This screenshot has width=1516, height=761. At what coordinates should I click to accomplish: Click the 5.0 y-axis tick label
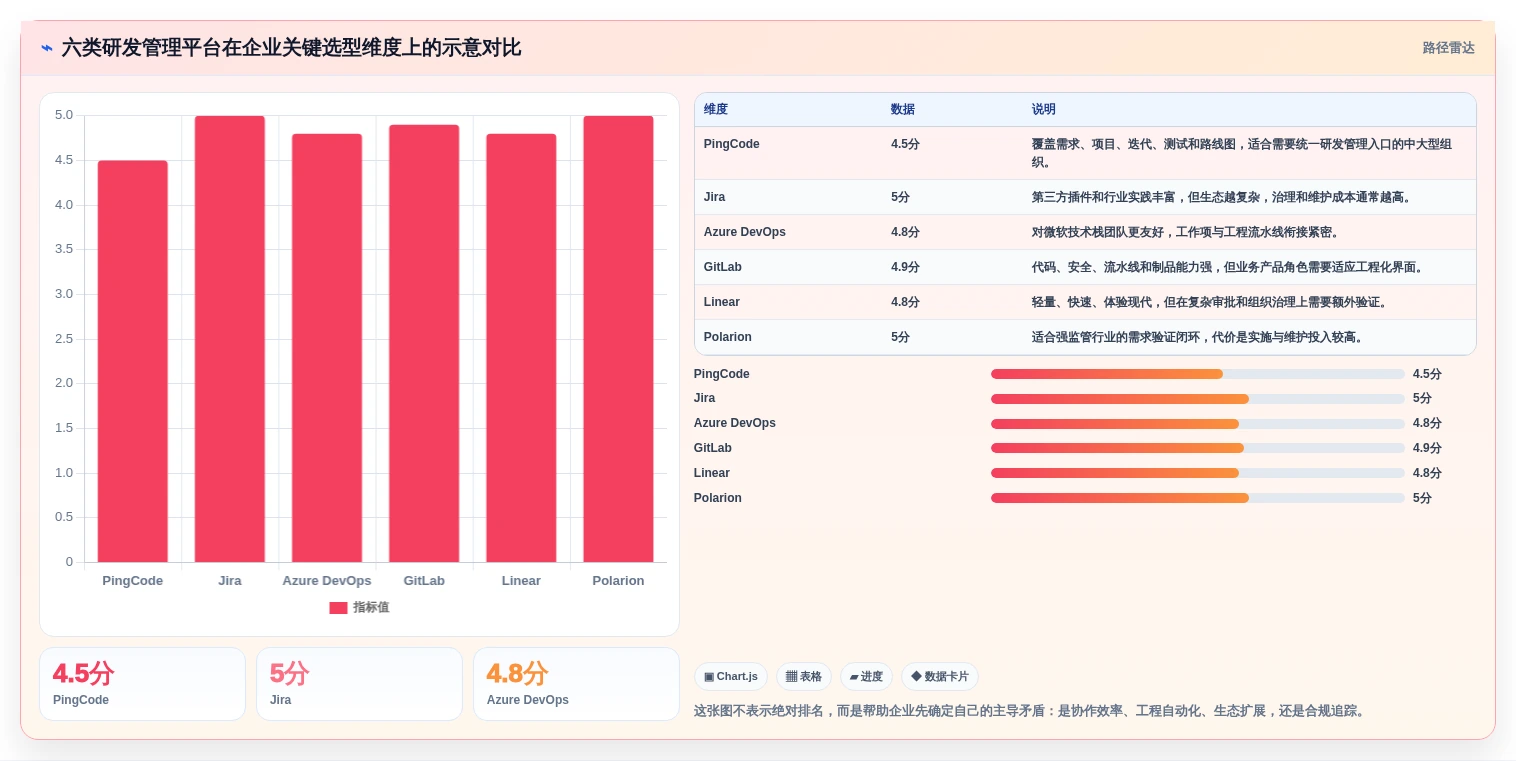click(x=64, y=115)
